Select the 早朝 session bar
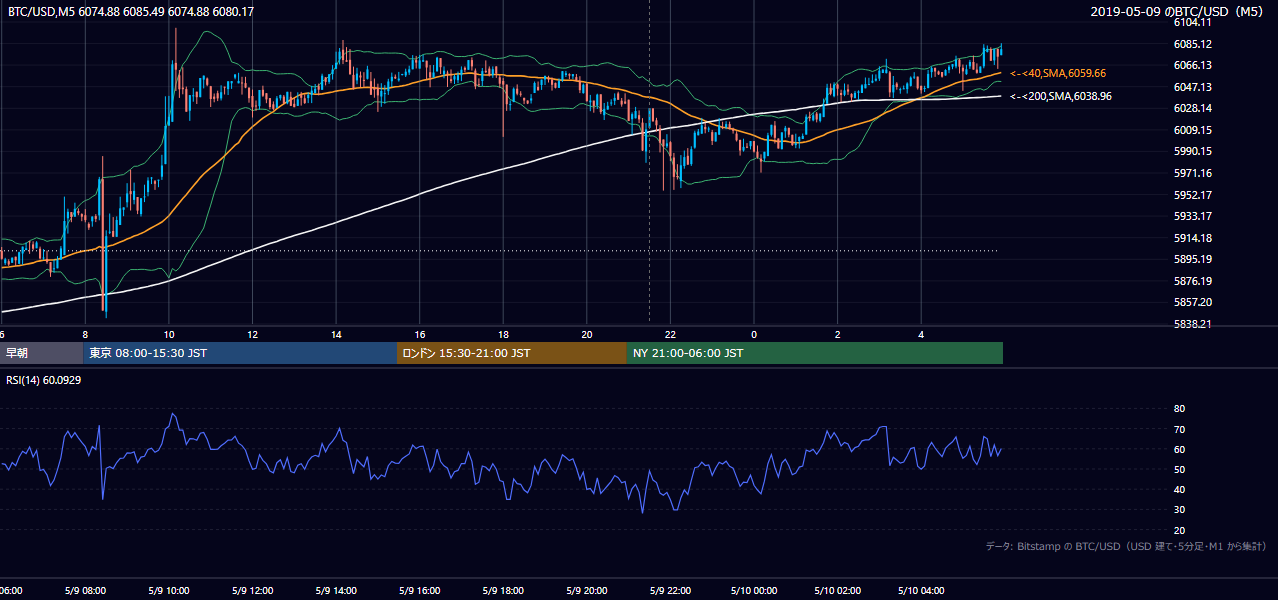The image size is (1278, 600). coord(41,353)
